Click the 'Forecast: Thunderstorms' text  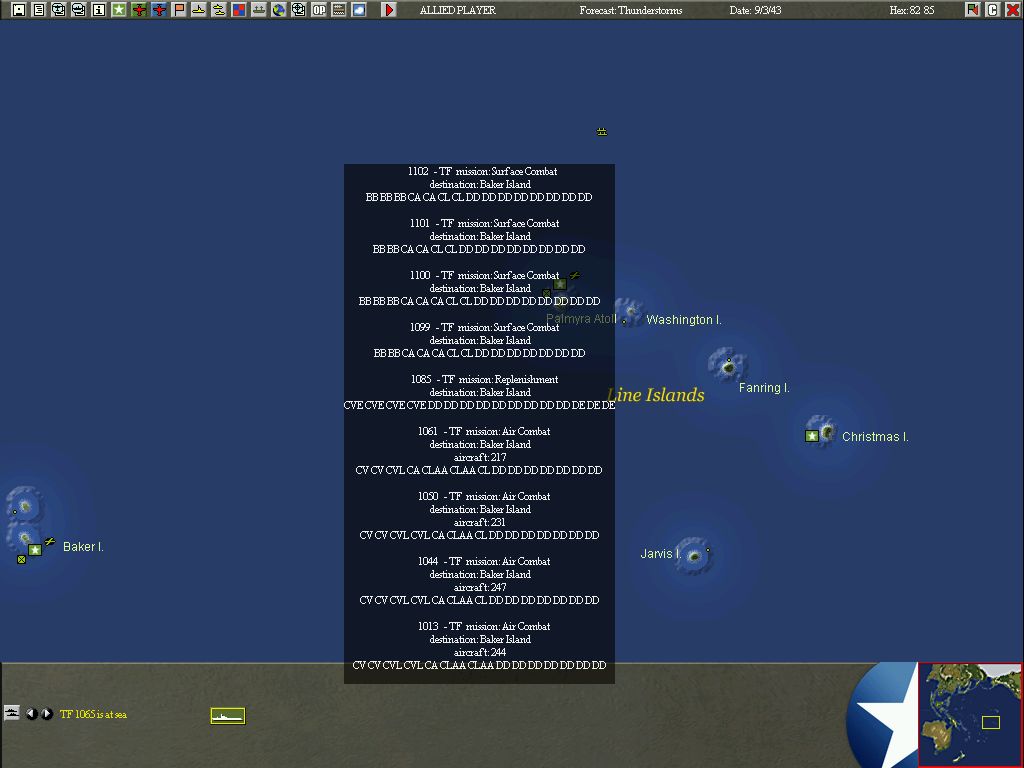631,10
